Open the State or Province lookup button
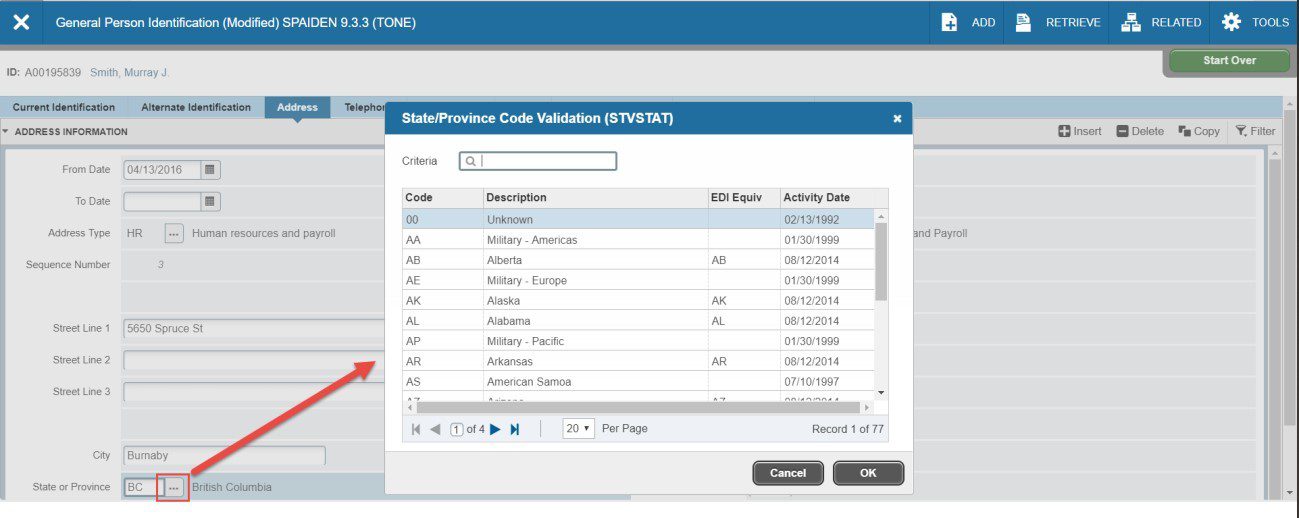 (174, 488)
